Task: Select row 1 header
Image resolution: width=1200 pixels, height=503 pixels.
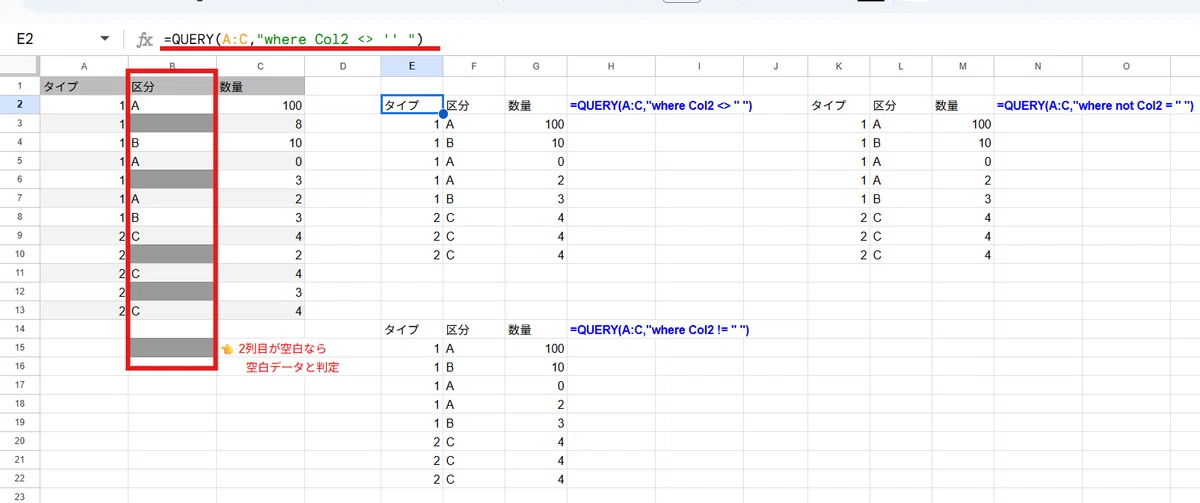Action: tap(20, 86)
